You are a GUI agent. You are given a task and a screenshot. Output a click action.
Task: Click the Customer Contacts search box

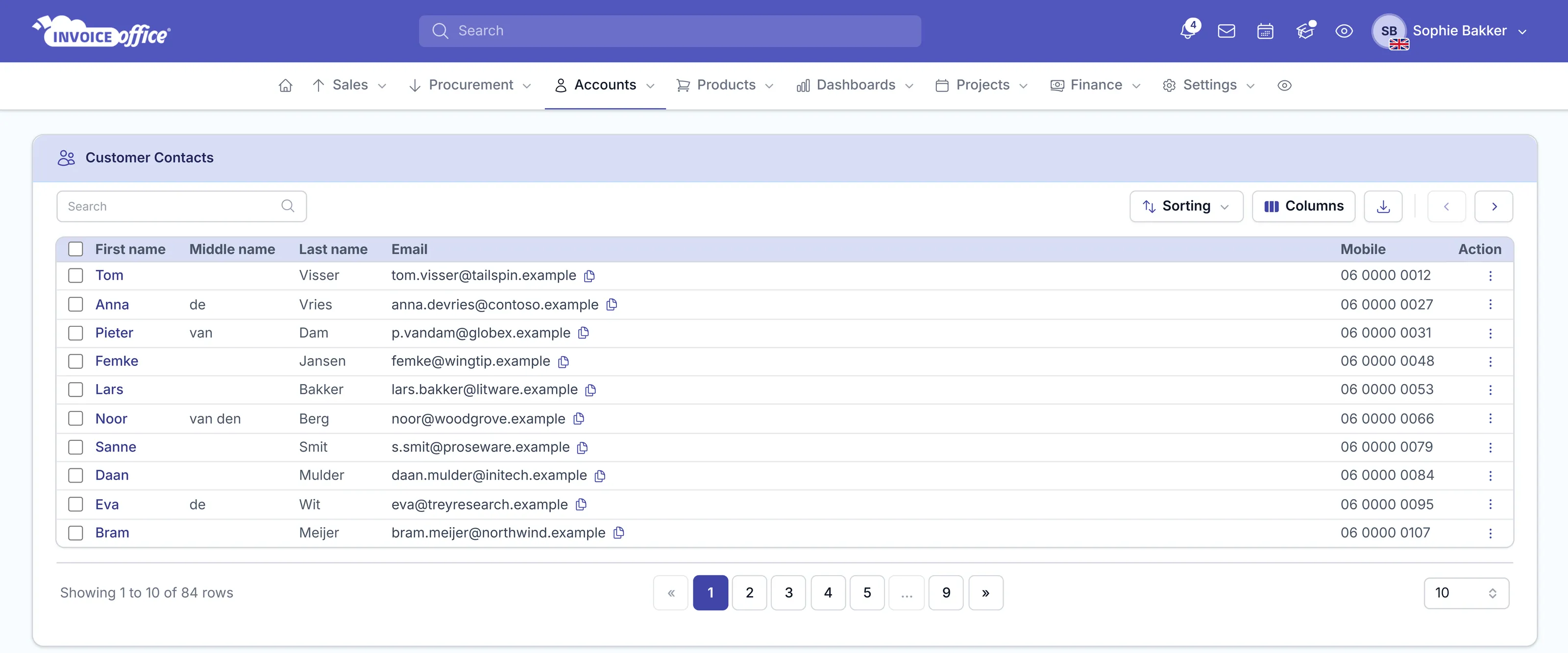point(181,206)
